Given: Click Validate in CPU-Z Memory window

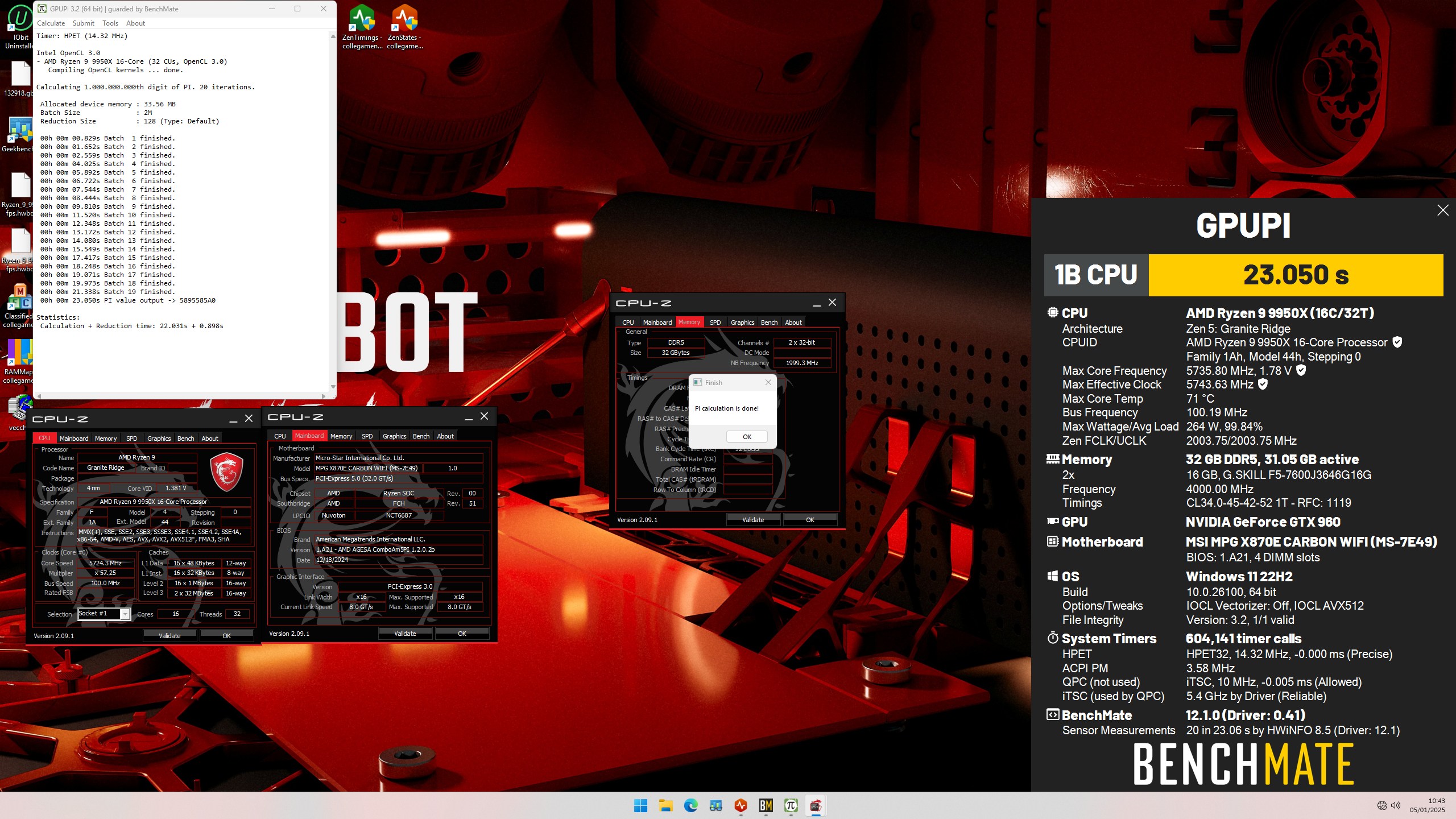Looking at the screenshot, I should 753,520.
